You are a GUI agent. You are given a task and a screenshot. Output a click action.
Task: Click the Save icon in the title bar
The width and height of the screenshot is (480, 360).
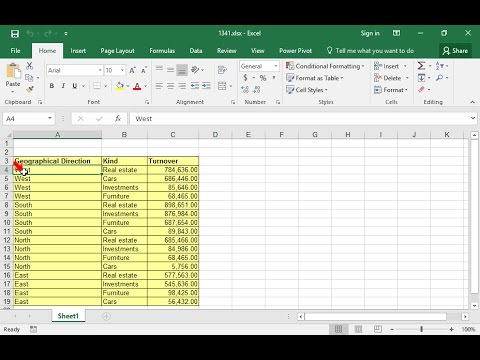(x=15, y=33)
